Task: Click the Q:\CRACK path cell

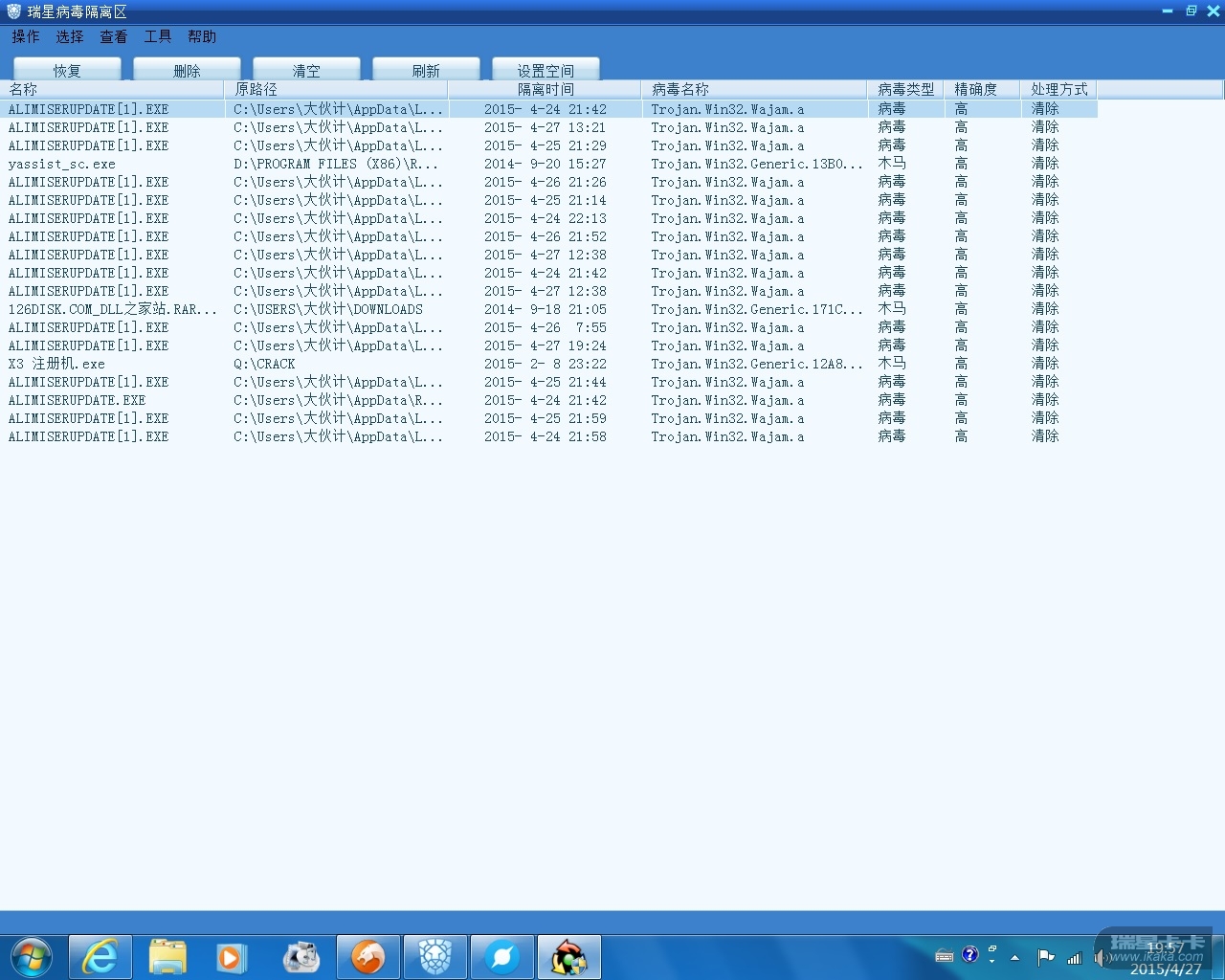Action: [264, 364]
